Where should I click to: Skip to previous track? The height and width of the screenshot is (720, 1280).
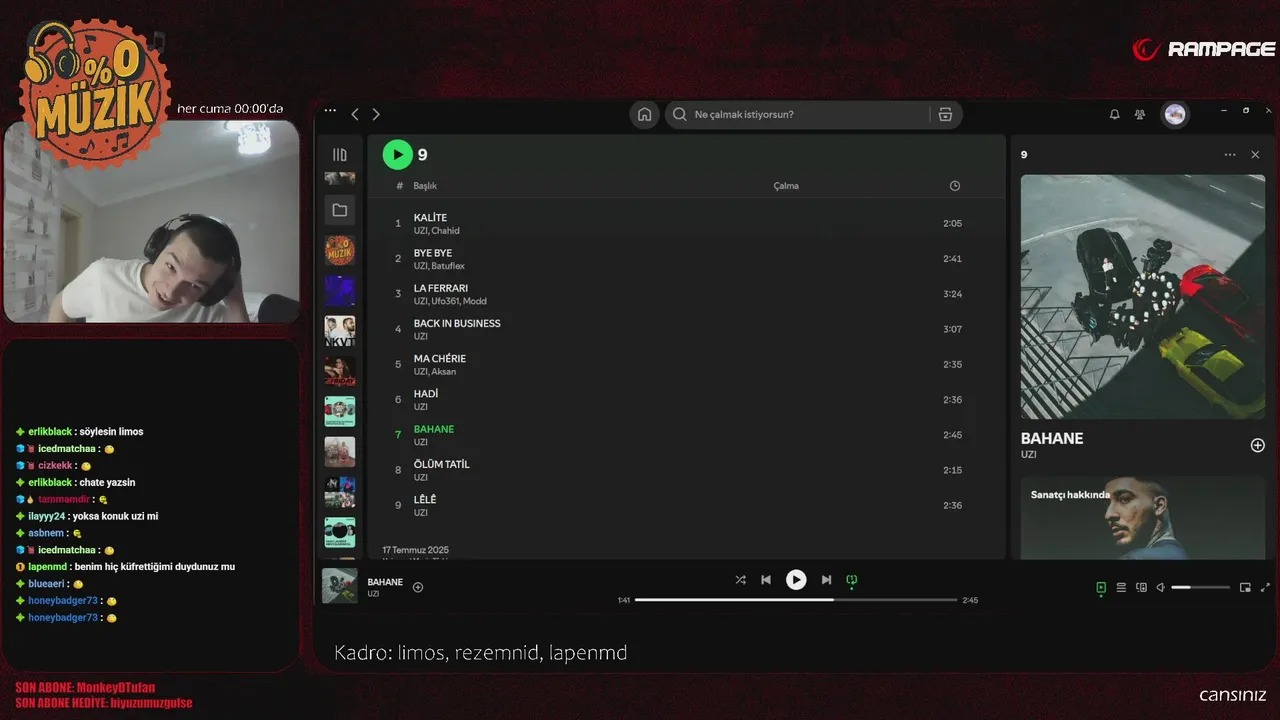click(x=766, y=580)
